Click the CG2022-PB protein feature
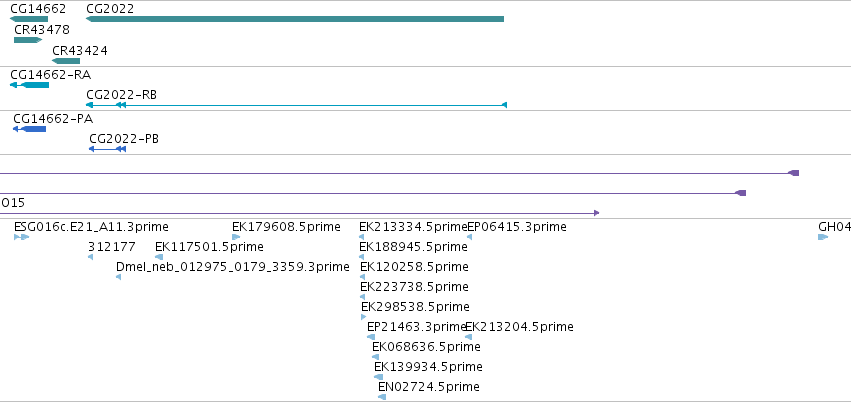Viewport: 851px width, 402px height. [x=107, y=149]
